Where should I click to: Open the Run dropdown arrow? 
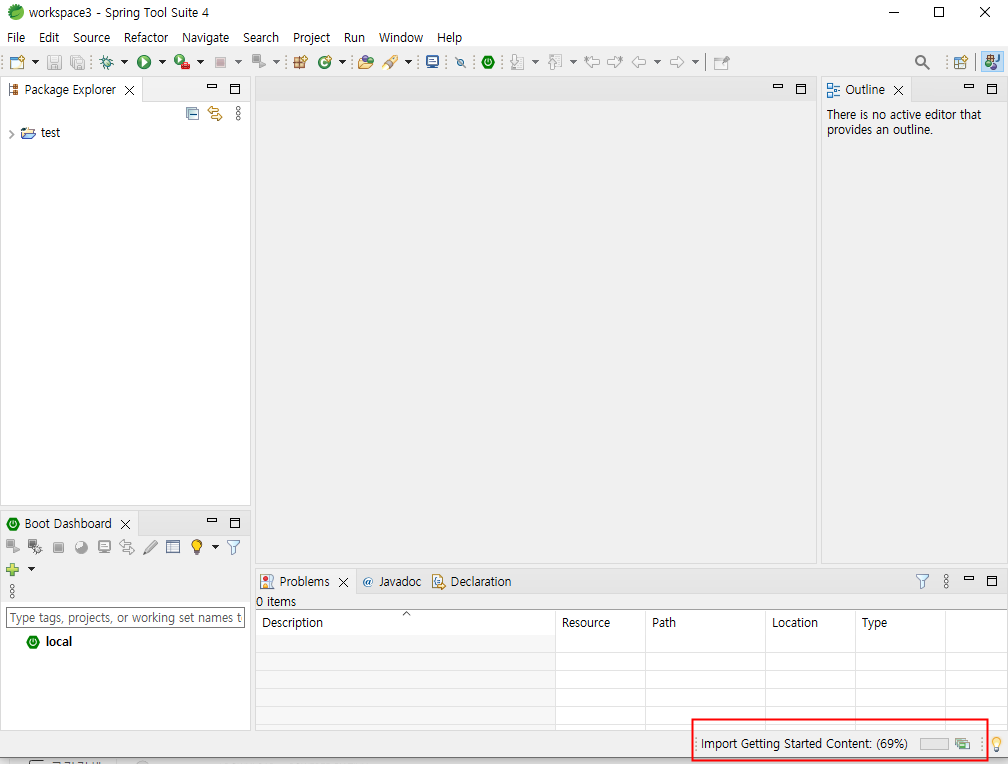pos(162,62)
